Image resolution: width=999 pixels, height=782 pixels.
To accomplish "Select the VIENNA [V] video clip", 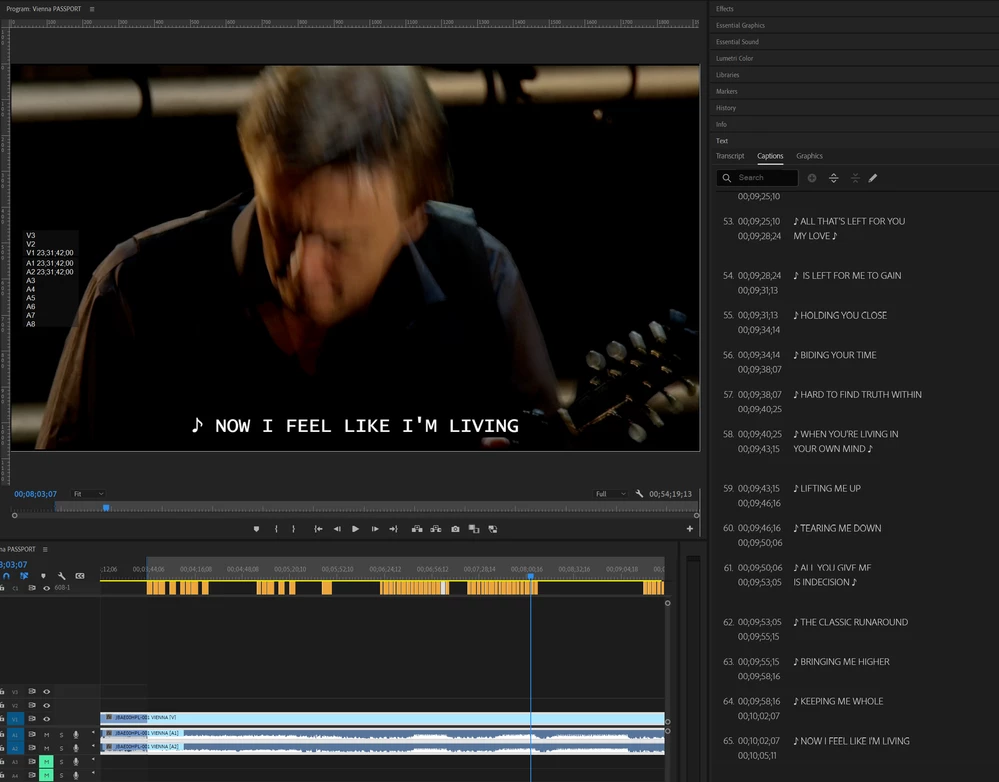I will (382, 718).
